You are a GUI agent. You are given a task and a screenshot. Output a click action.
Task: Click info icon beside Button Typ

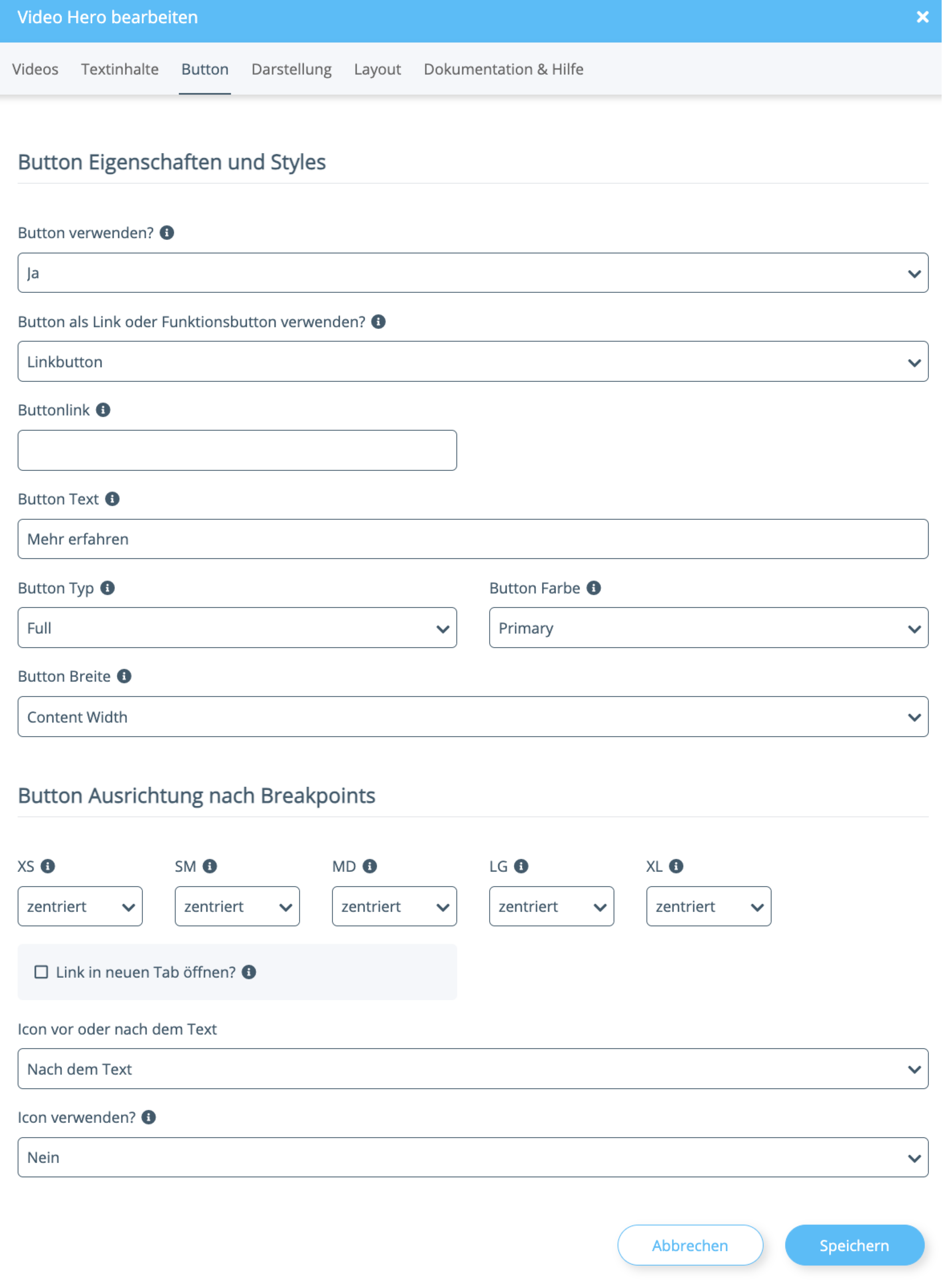pyautogui.click(x=107, y=588)
